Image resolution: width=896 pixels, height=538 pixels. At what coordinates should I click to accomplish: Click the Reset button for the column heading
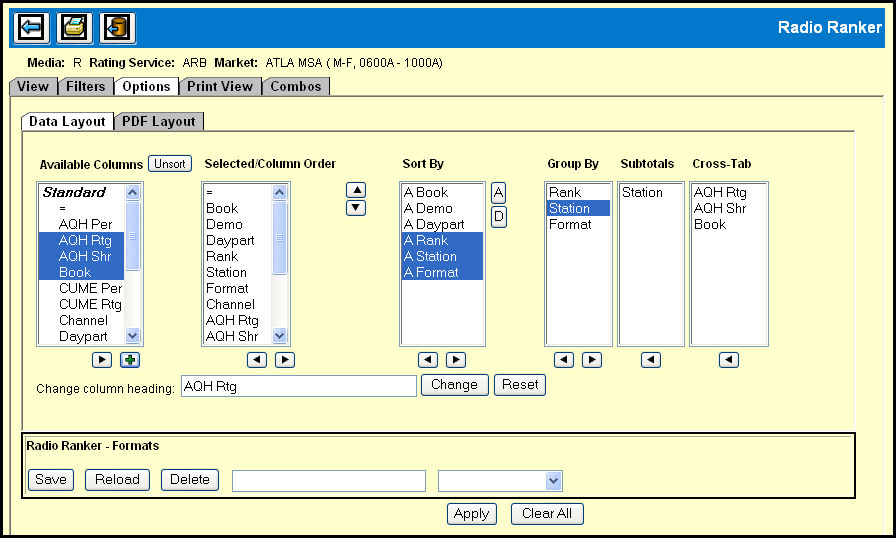pyautogui.click(x=519, y=384)
